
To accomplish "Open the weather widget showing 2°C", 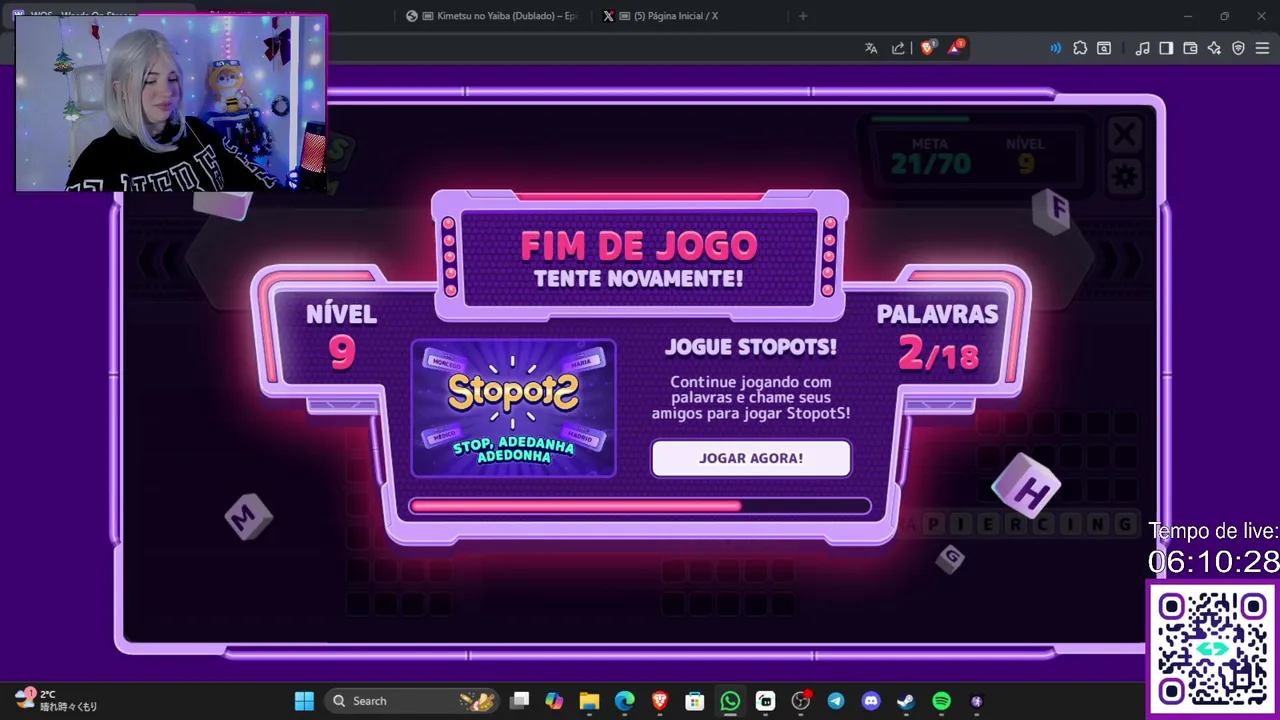I will pyautogui.click(x=56, y=700).
